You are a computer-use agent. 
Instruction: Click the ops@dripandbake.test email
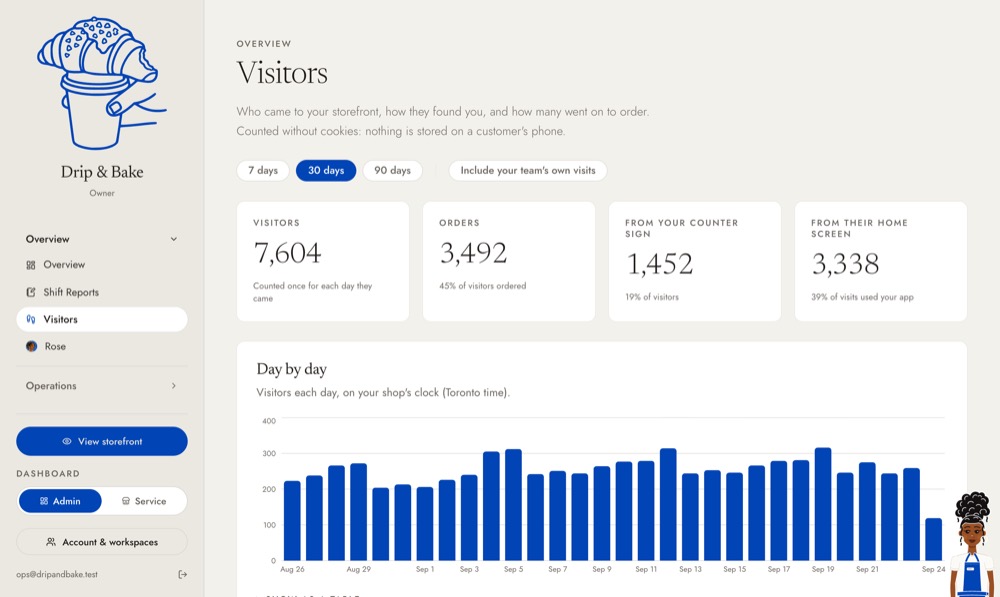pos(57,575)
